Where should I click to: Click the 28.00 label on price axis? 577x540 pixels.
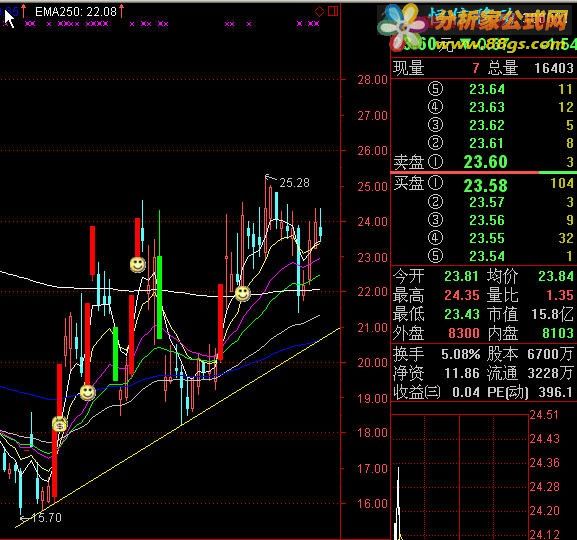point(372,80)
